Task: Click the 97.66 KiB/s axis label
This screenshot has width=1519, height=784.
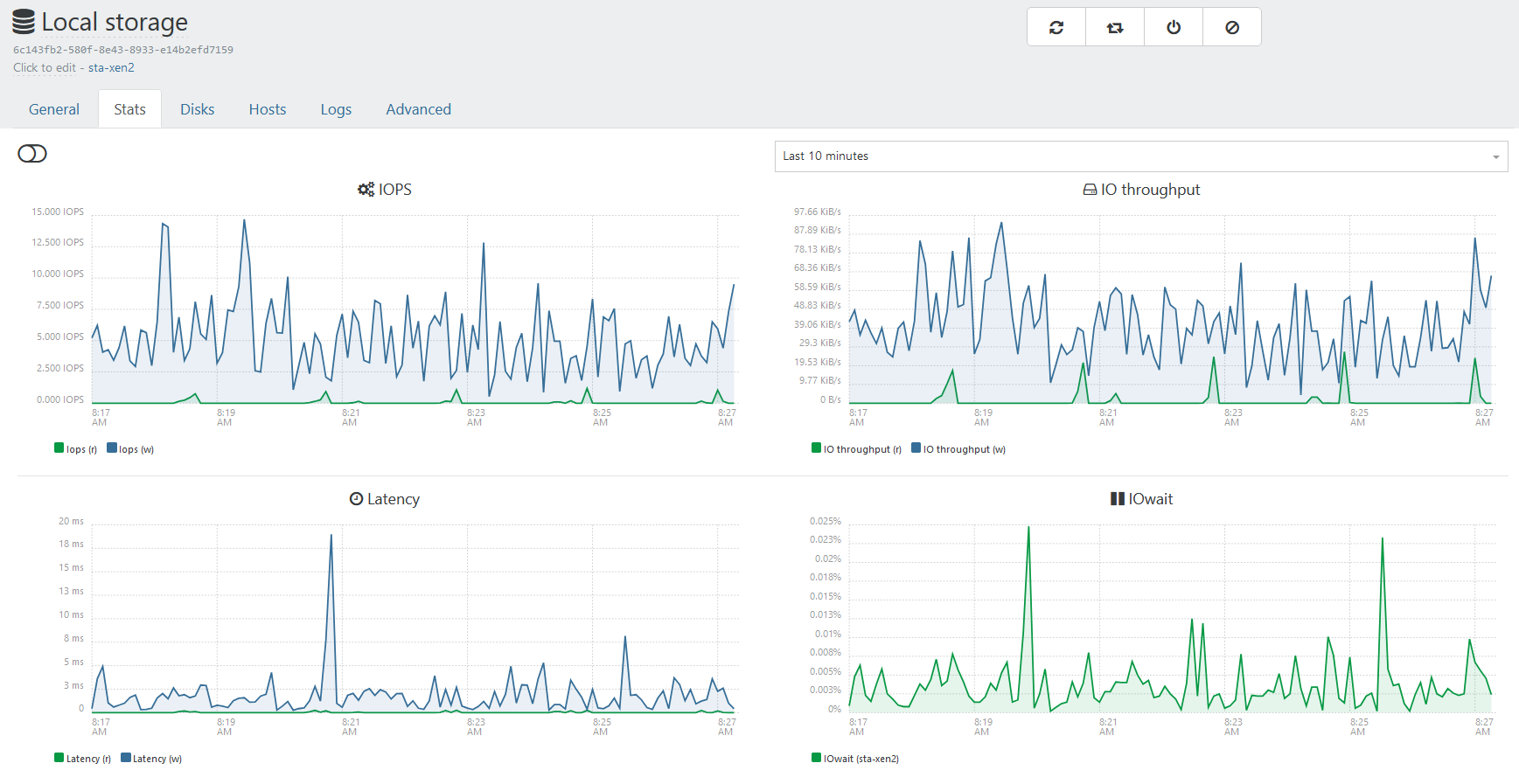Action: (818, 212)
